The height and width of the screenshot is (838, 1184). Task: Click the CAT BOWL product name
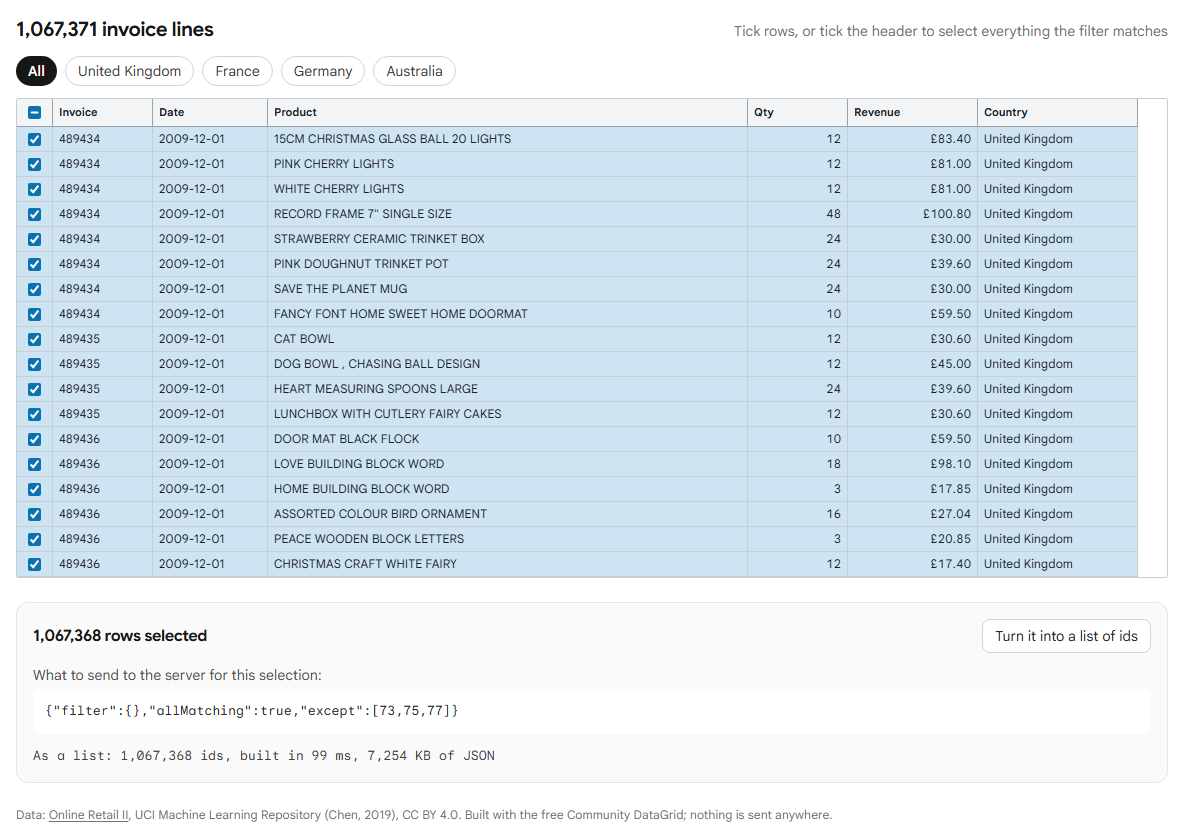tap(304, 339)
